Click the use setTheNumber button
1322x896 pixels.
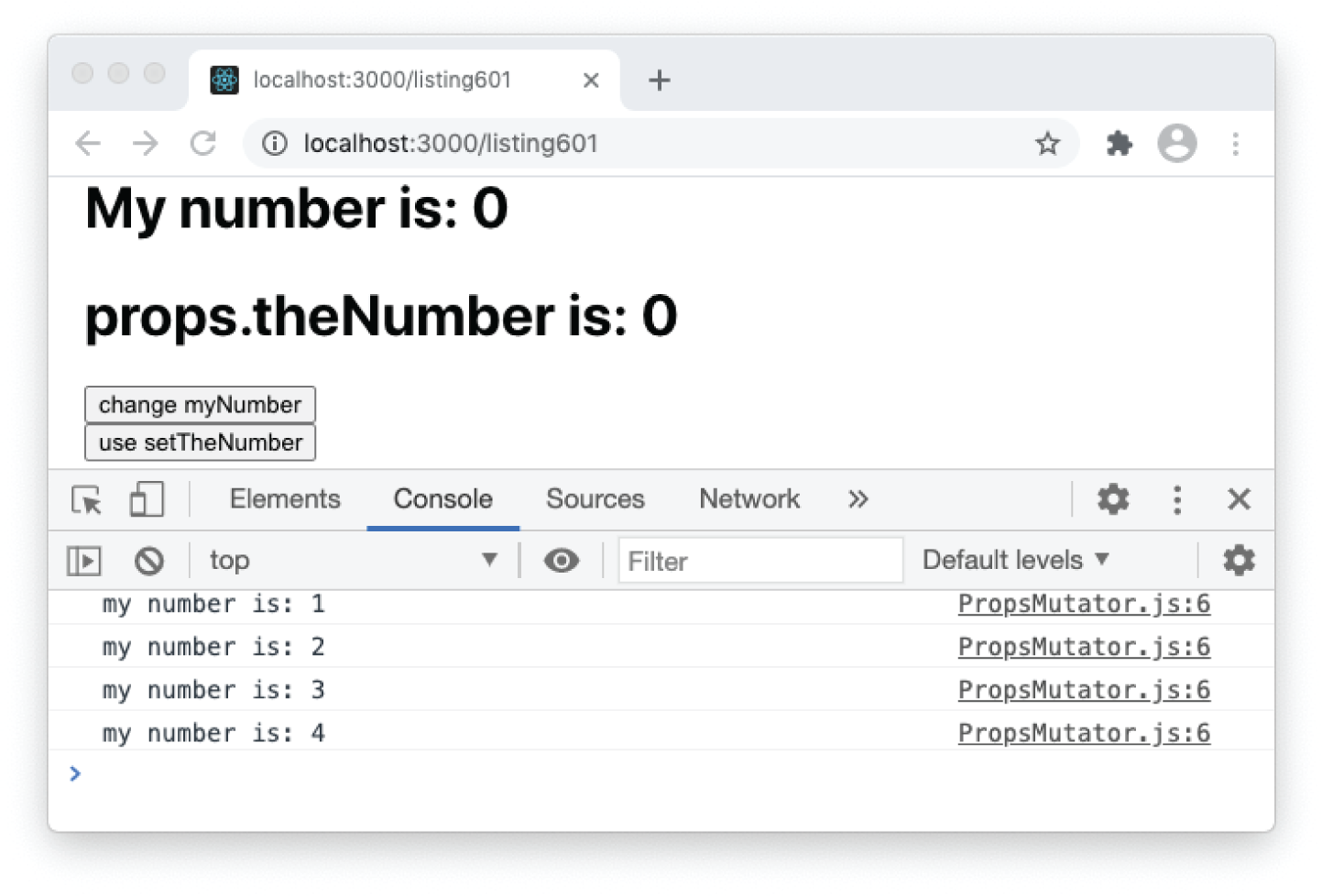tap(199, 443)
